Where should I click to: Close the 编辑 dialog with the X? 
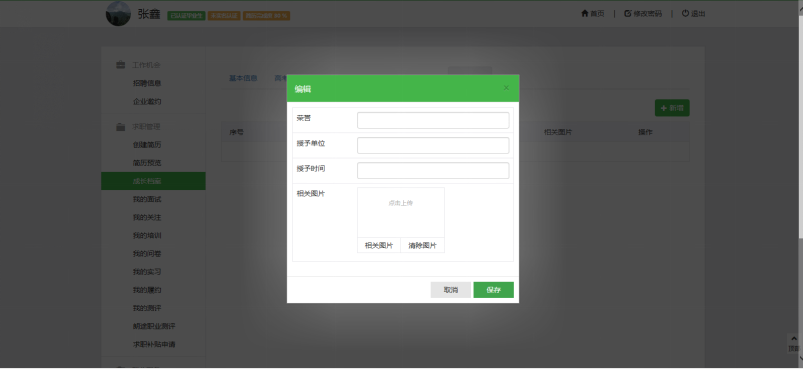click(506, 88)
